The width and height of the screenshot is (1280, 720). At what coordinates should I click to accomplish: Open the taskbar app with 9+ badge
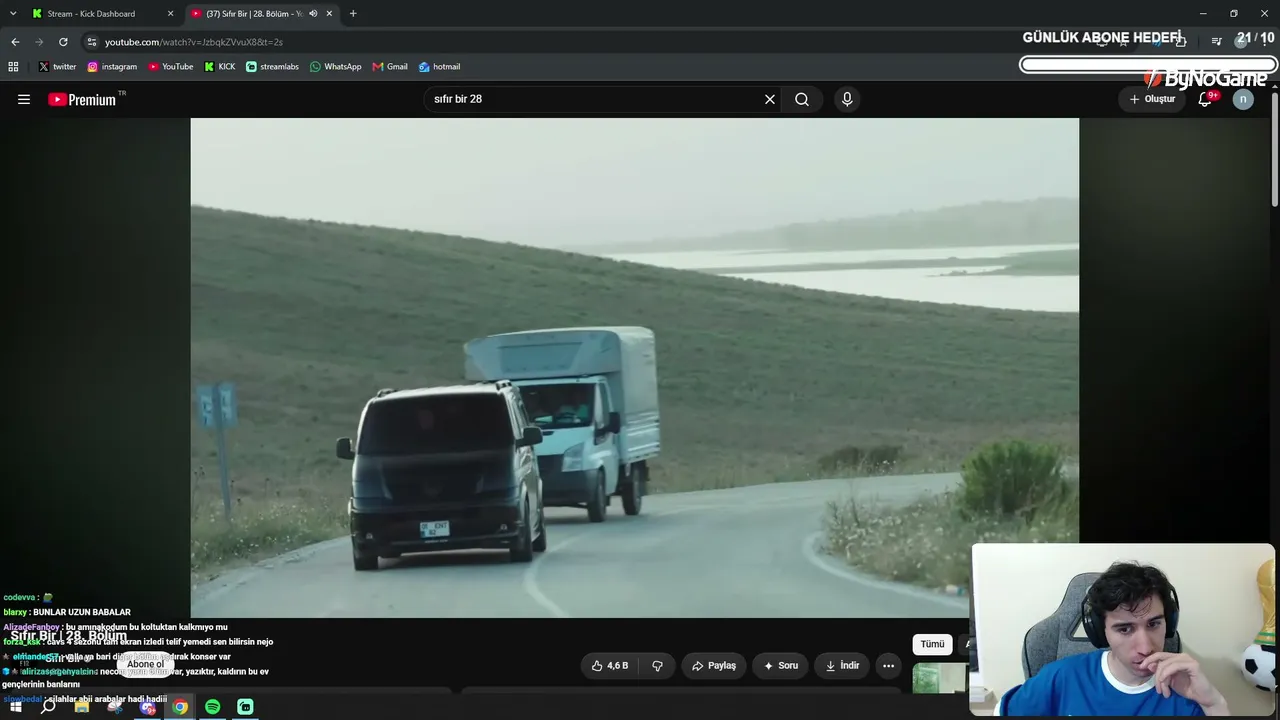point(148,707)
